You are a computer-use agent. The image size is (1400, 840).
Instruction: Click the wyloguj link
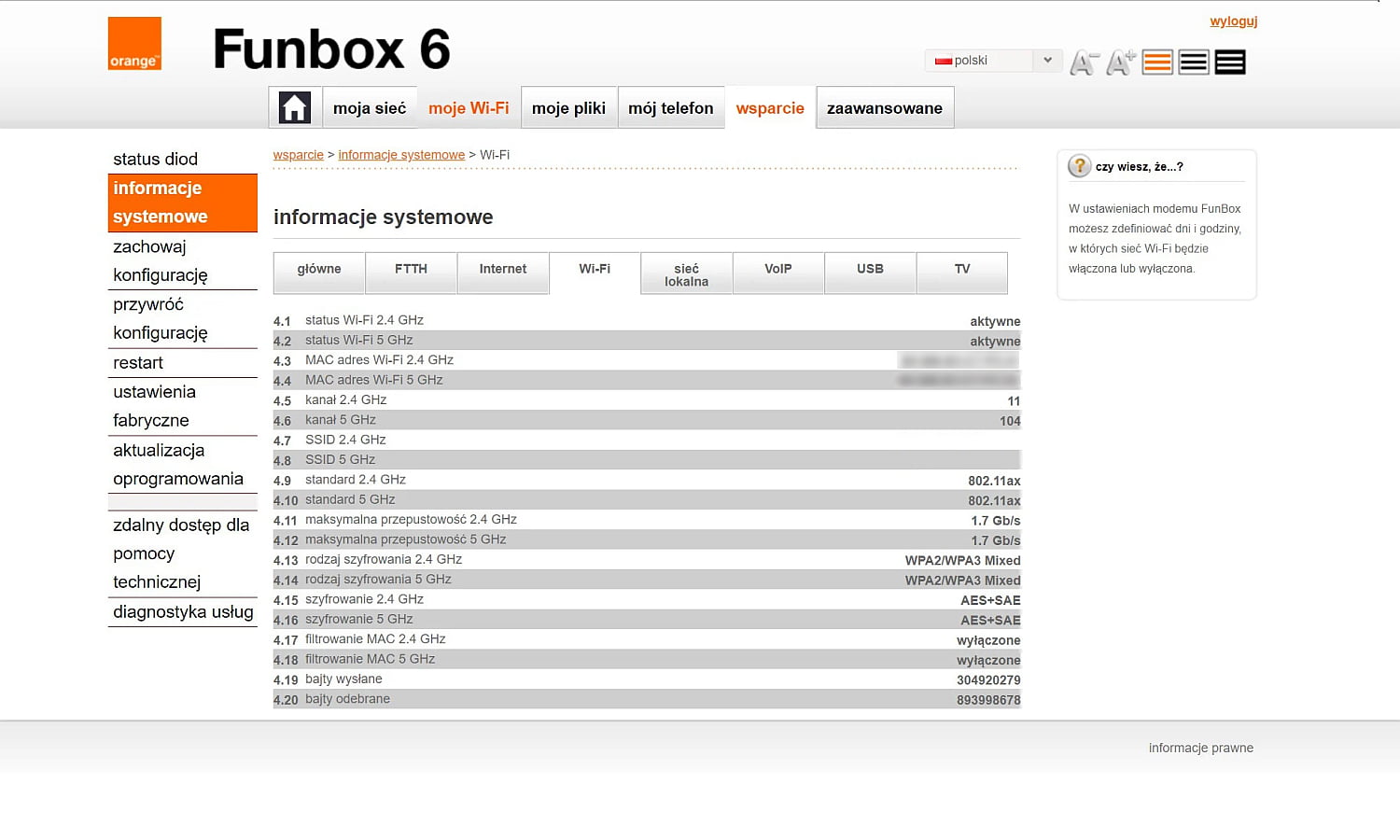(1234, 21)
